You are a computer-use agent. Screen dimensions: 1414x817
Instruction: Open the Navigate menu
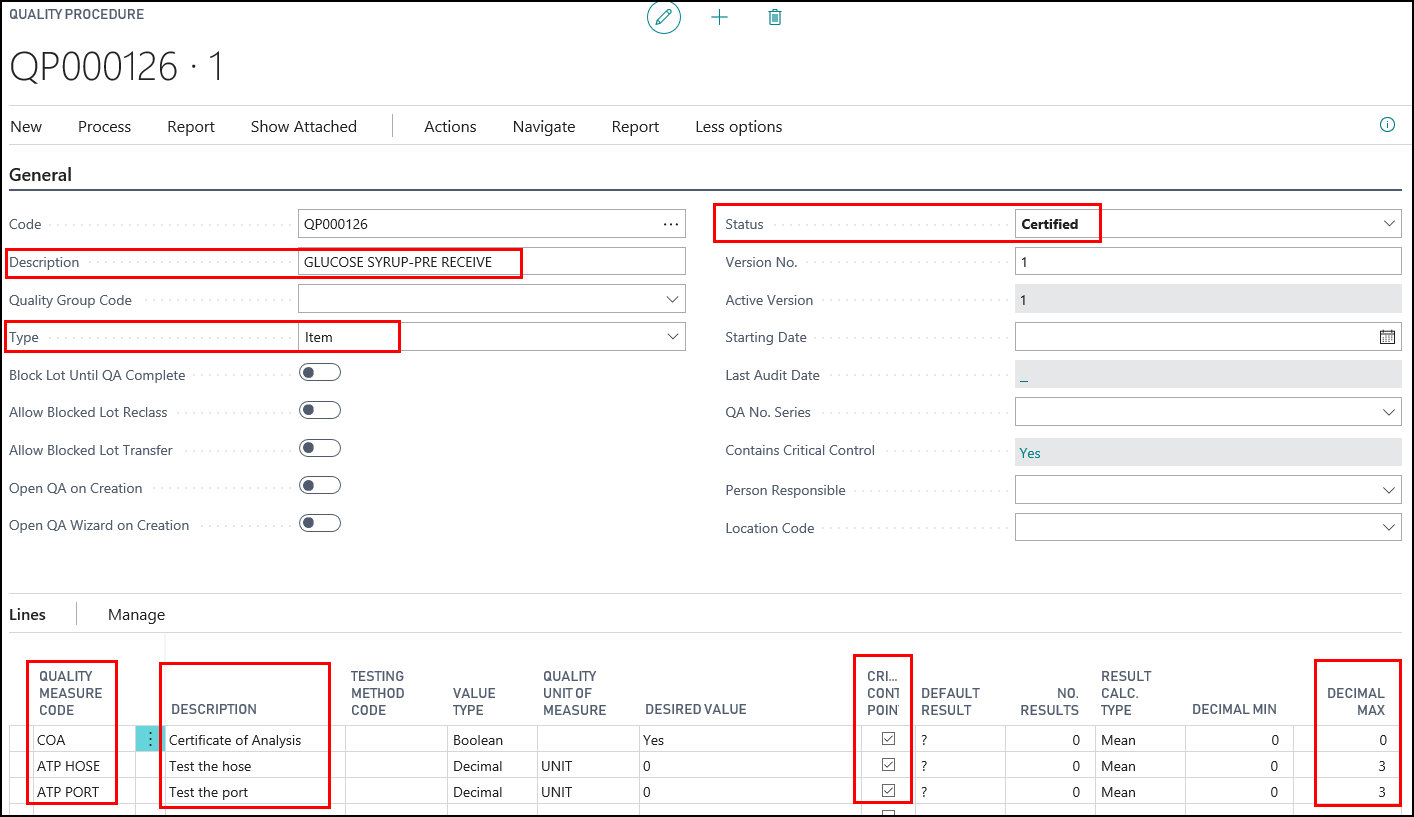click(x=543, y=127)
